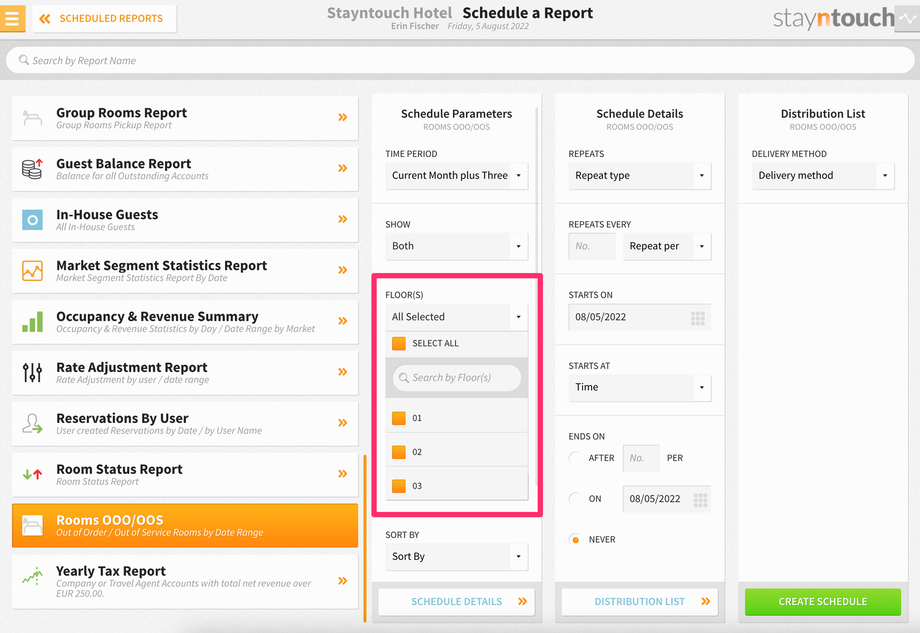
Task: Click the double-chevron back icon beside Scheduled Reports
Action: pos(45,19)
